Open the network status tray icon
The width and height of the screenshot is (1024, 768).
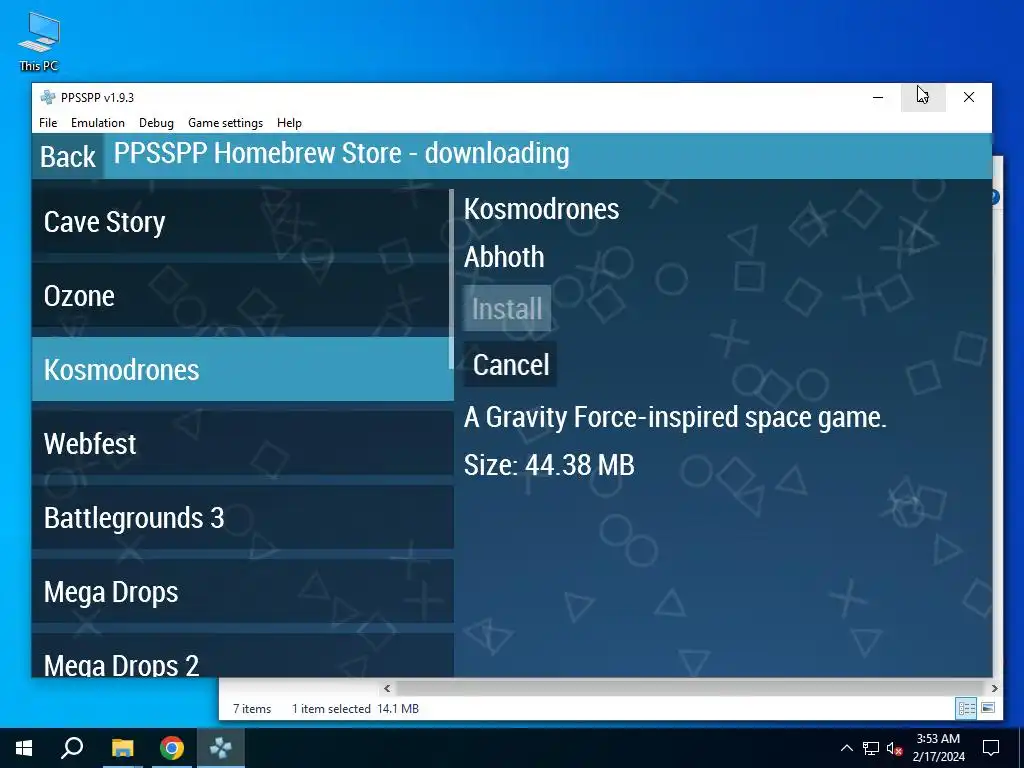click(x=871, y=748)
